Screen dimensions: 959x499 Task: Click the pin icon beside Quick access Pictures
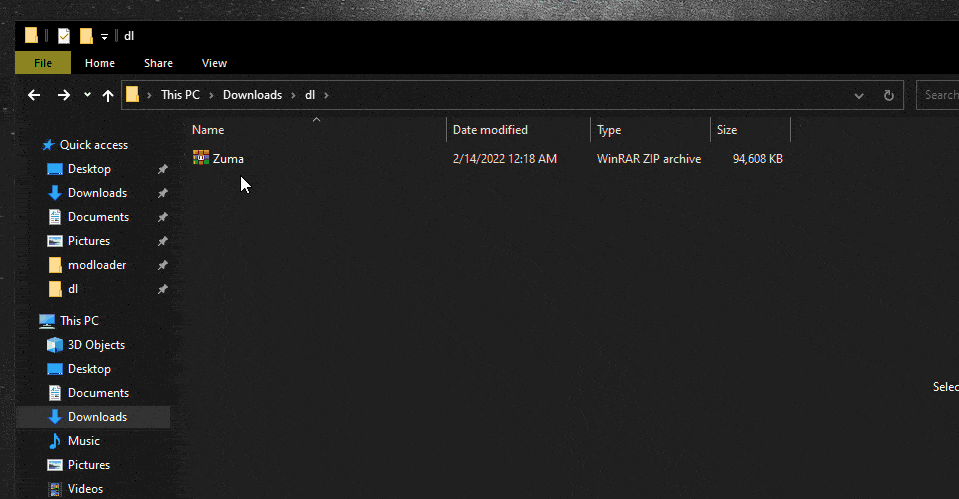[x=163, y=241]
